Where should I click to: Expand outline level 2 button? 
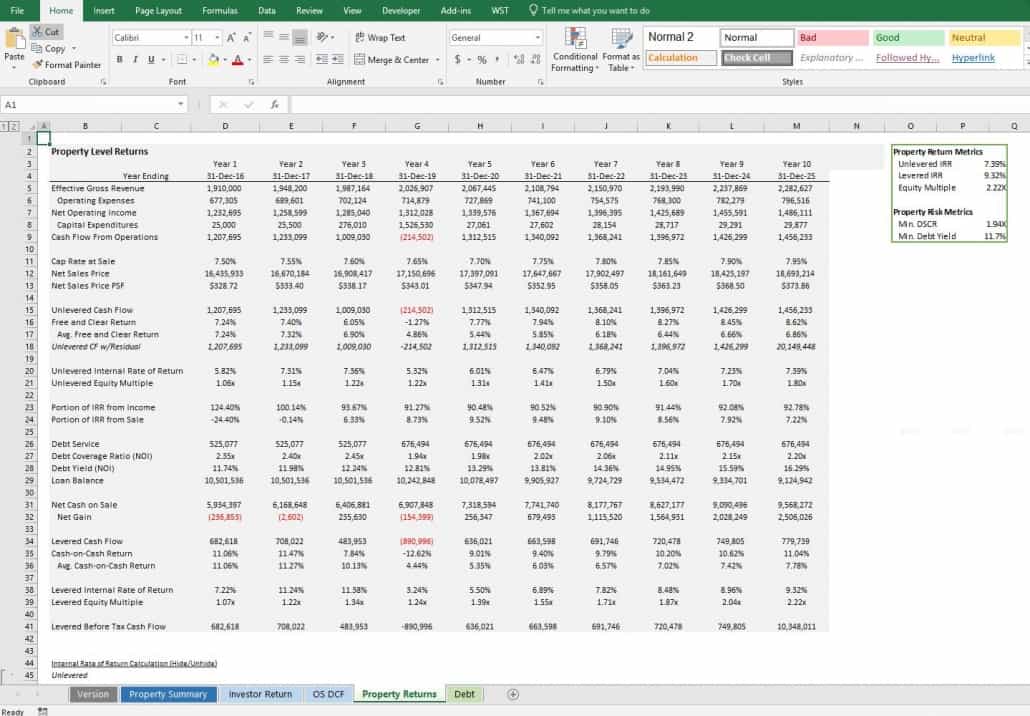[x=14, y=126]
